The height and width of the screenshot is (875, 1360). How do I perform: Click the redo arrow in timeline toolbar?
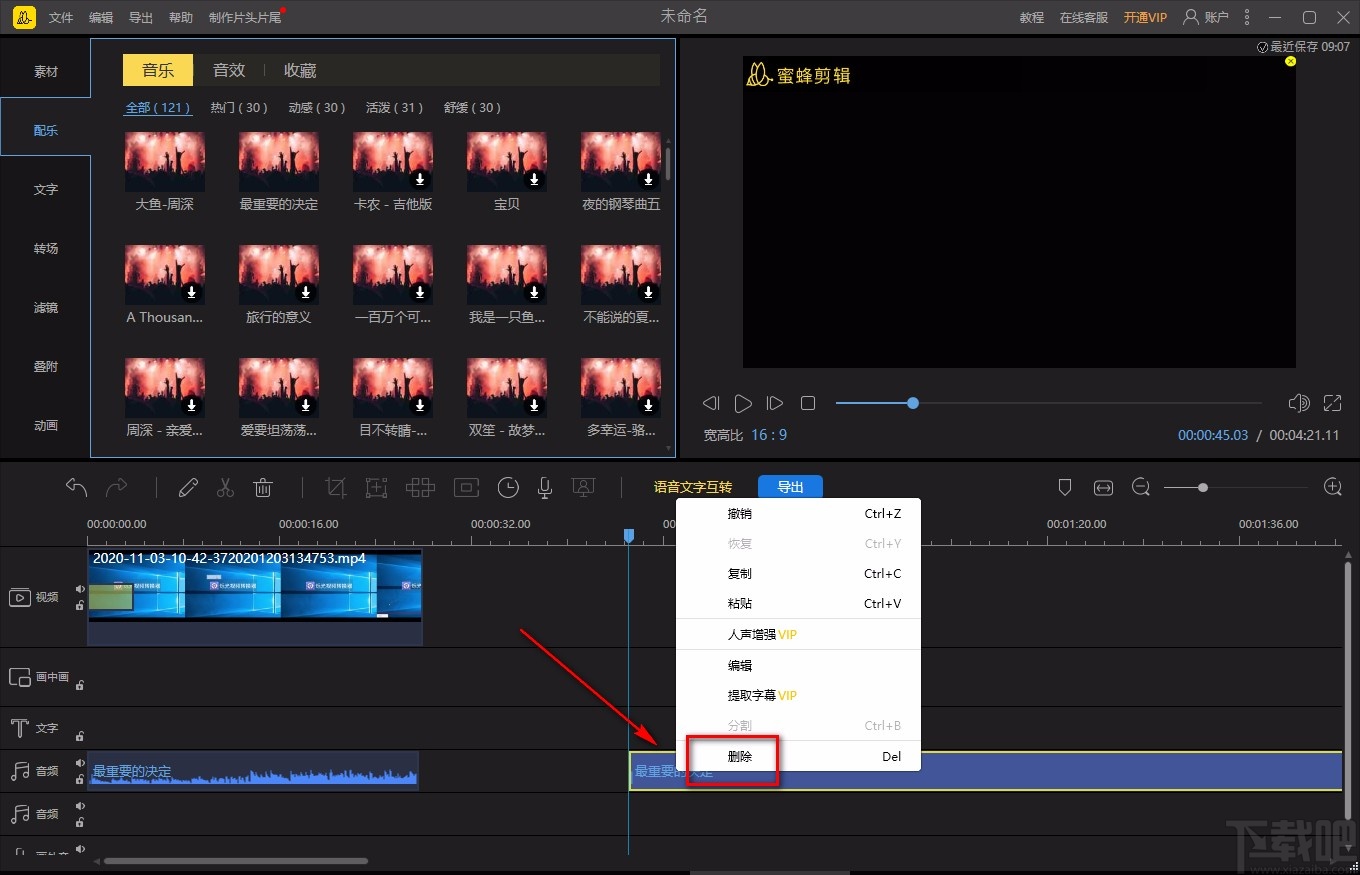point(117,487)
